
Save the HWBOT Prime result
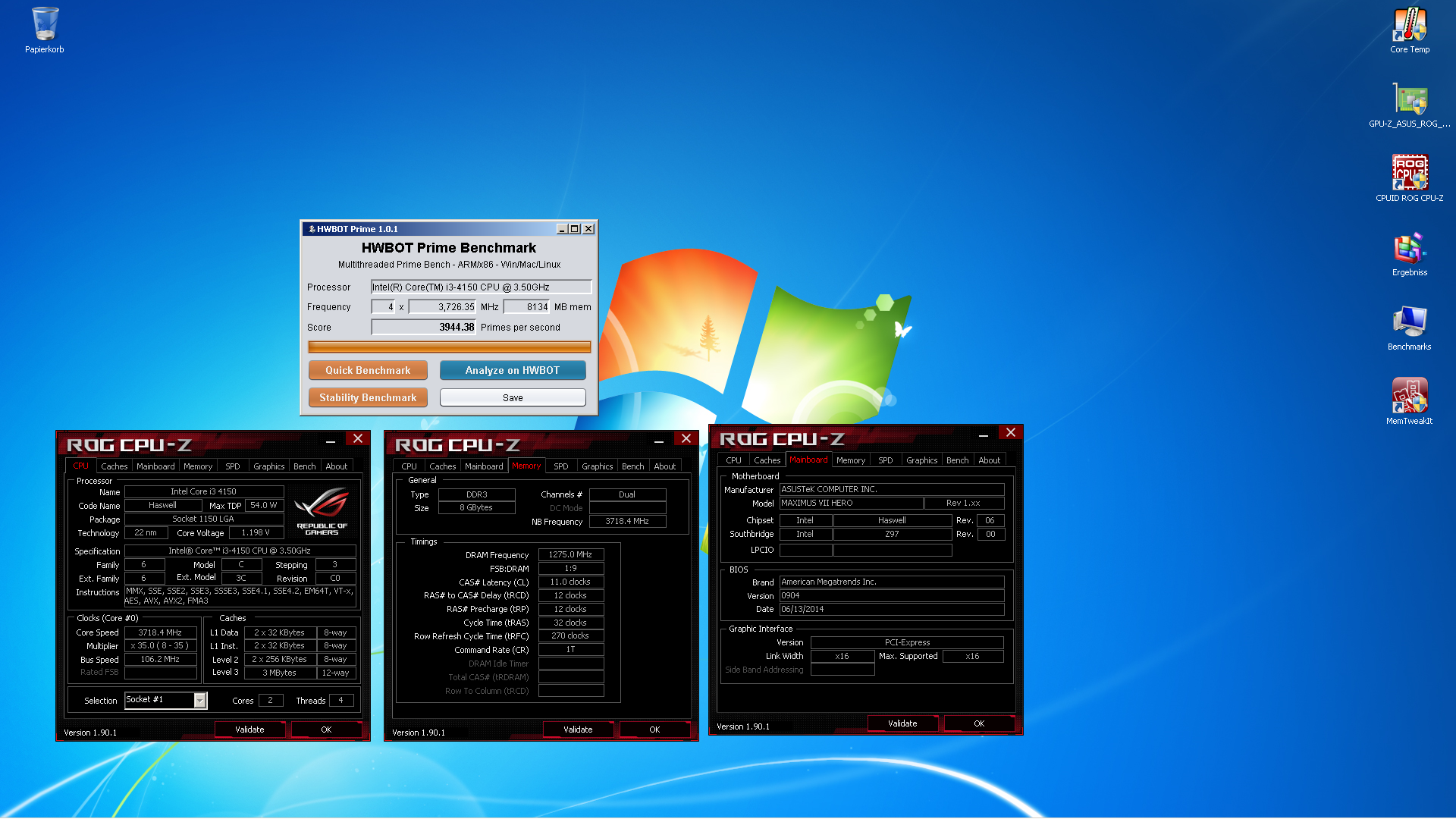pos(513,397)
